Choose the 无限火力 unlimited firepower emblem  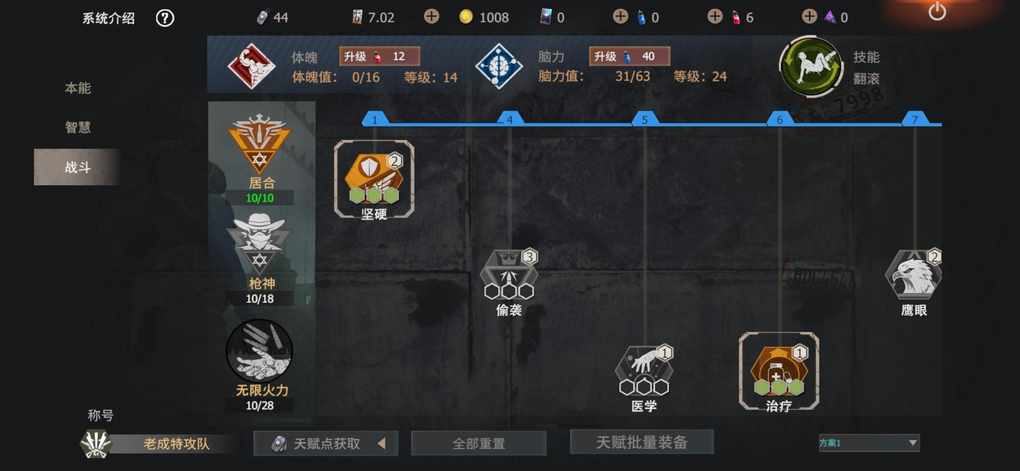[x=259, y=351]
